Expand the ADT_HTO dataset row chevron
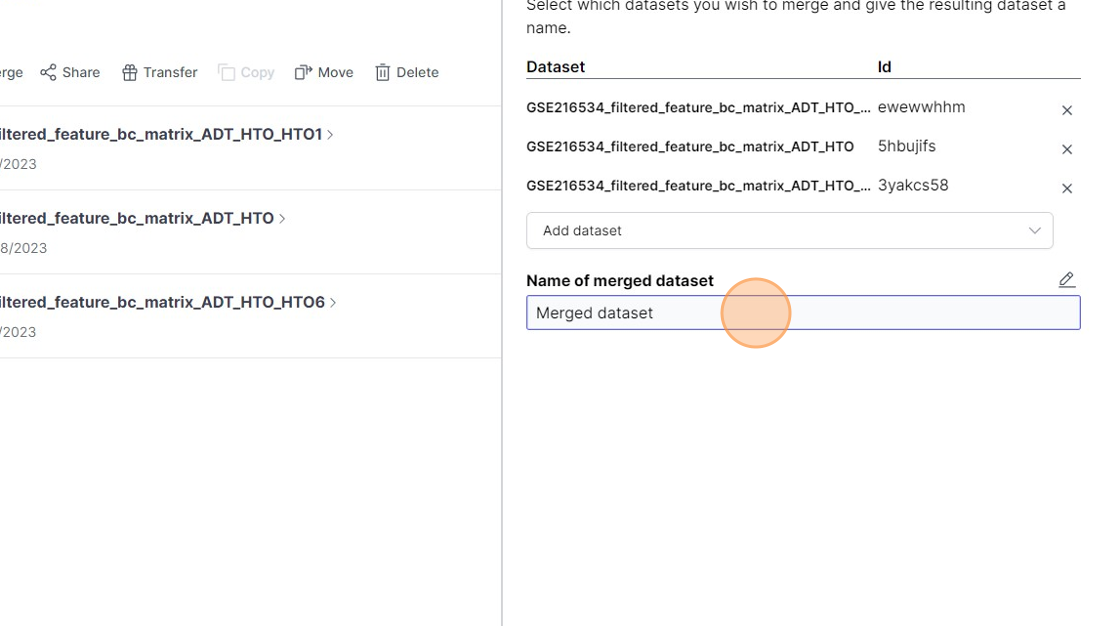This screenshot has height=626, width=1120. (283, 218)
